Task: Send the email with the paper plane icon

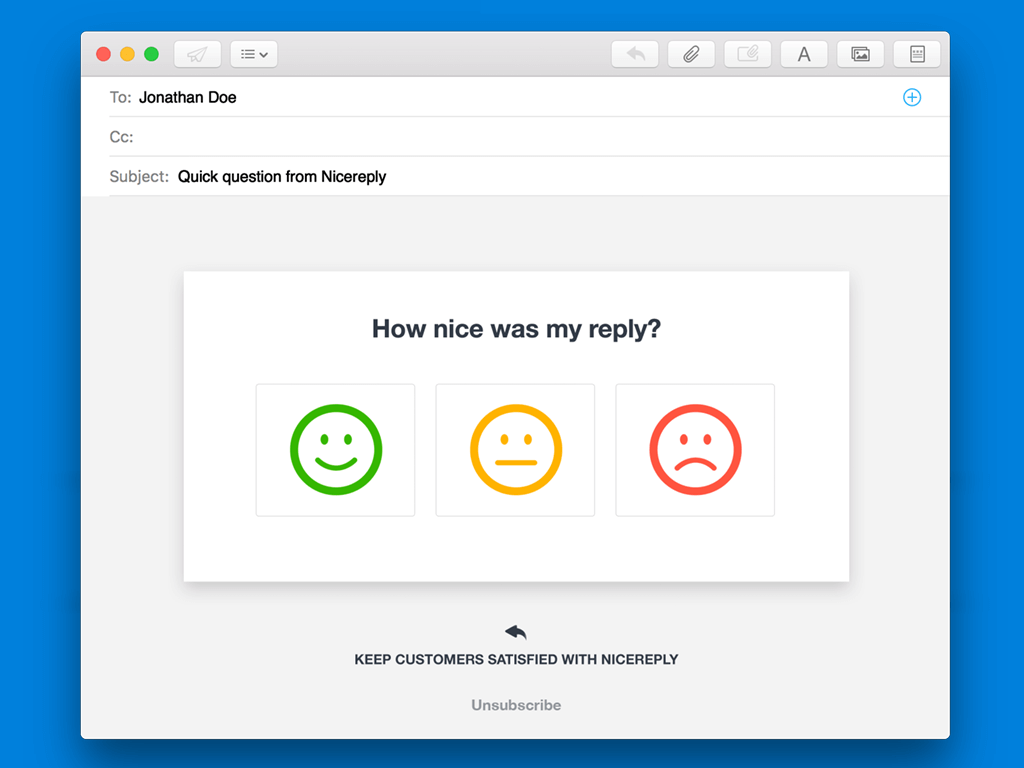Action: click(x=197, y=54)
